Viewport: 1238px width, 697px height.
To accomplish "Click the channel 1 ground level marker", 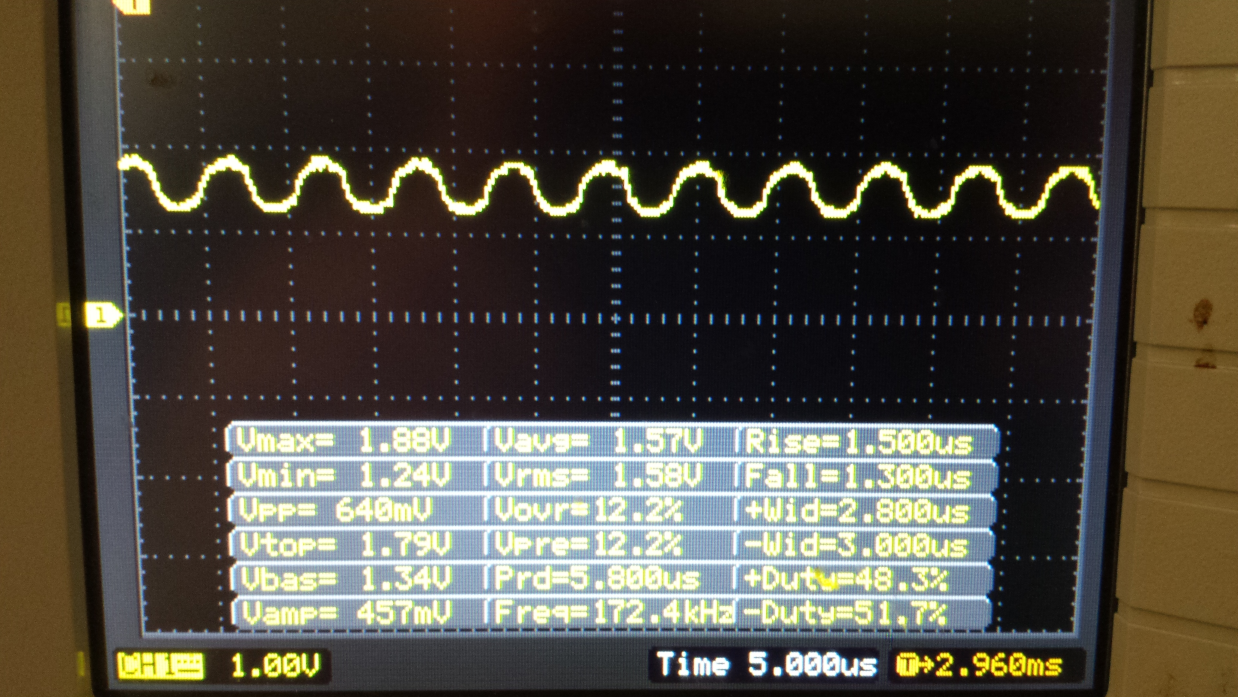I will click(x=102, y=315).
